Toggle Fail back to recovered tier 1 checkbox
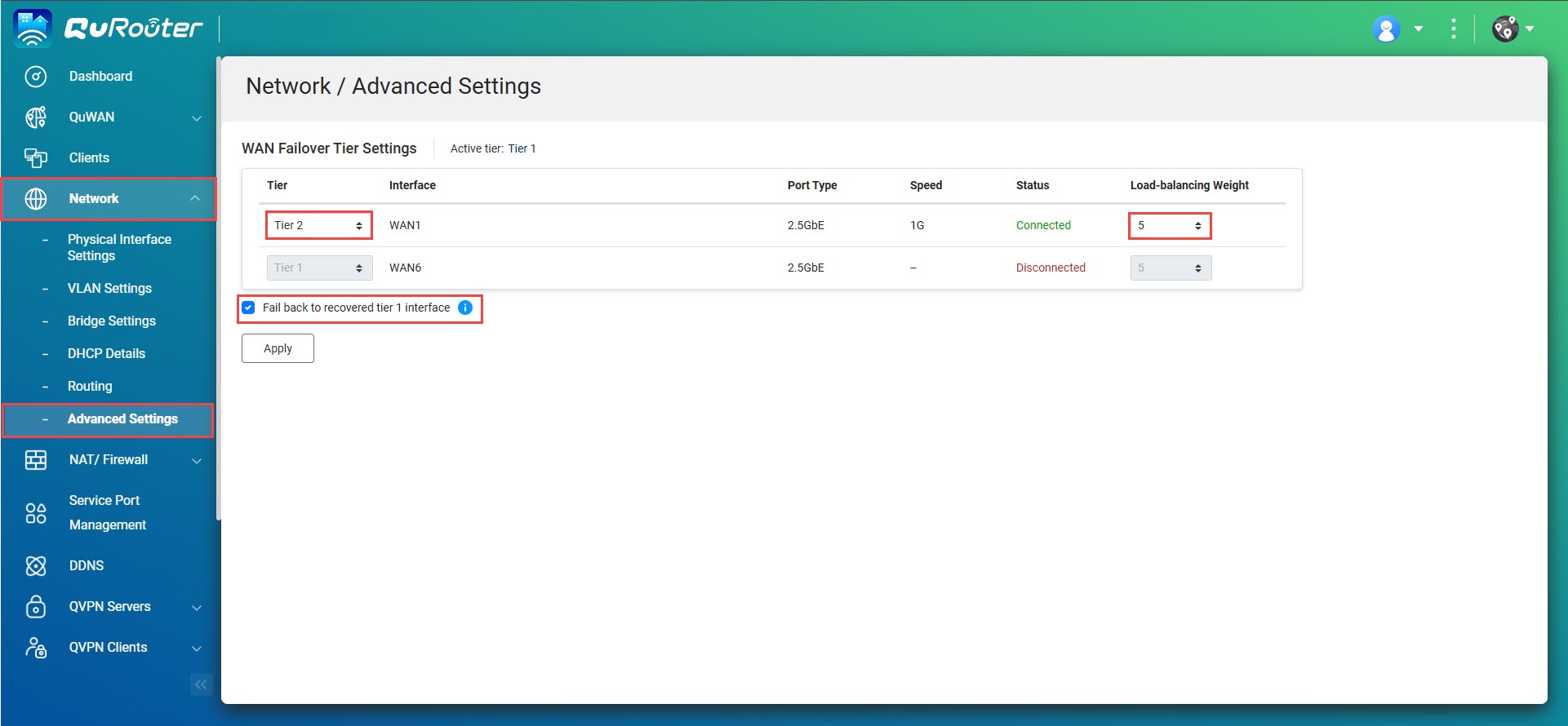Image resolution: width=1568 pixels, height=726 pixels. coord(249,308)
